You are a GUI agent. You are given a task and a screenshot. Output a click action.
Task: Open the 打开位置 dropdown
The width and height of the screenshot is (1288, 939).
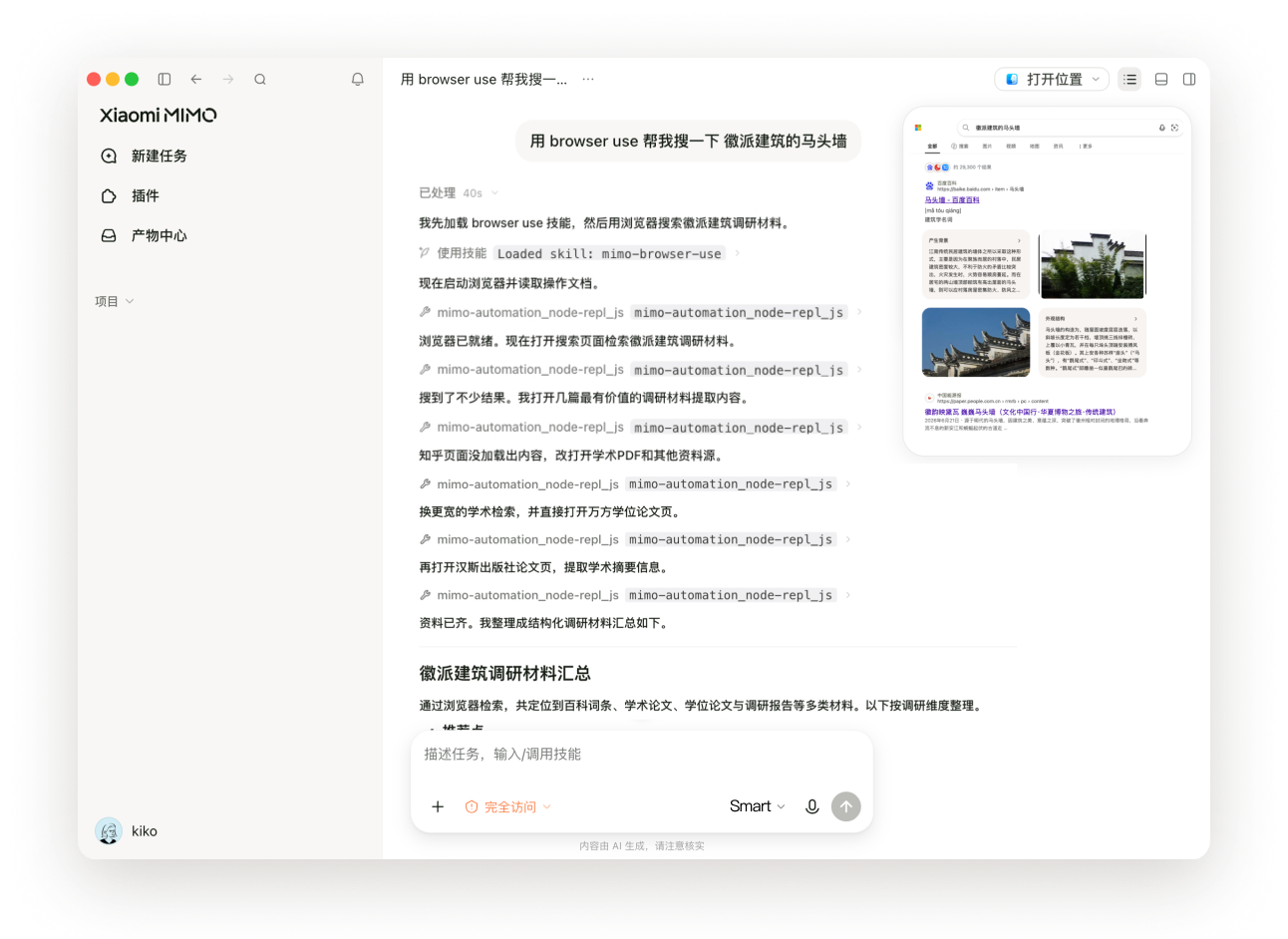(x=1052, y=79)
